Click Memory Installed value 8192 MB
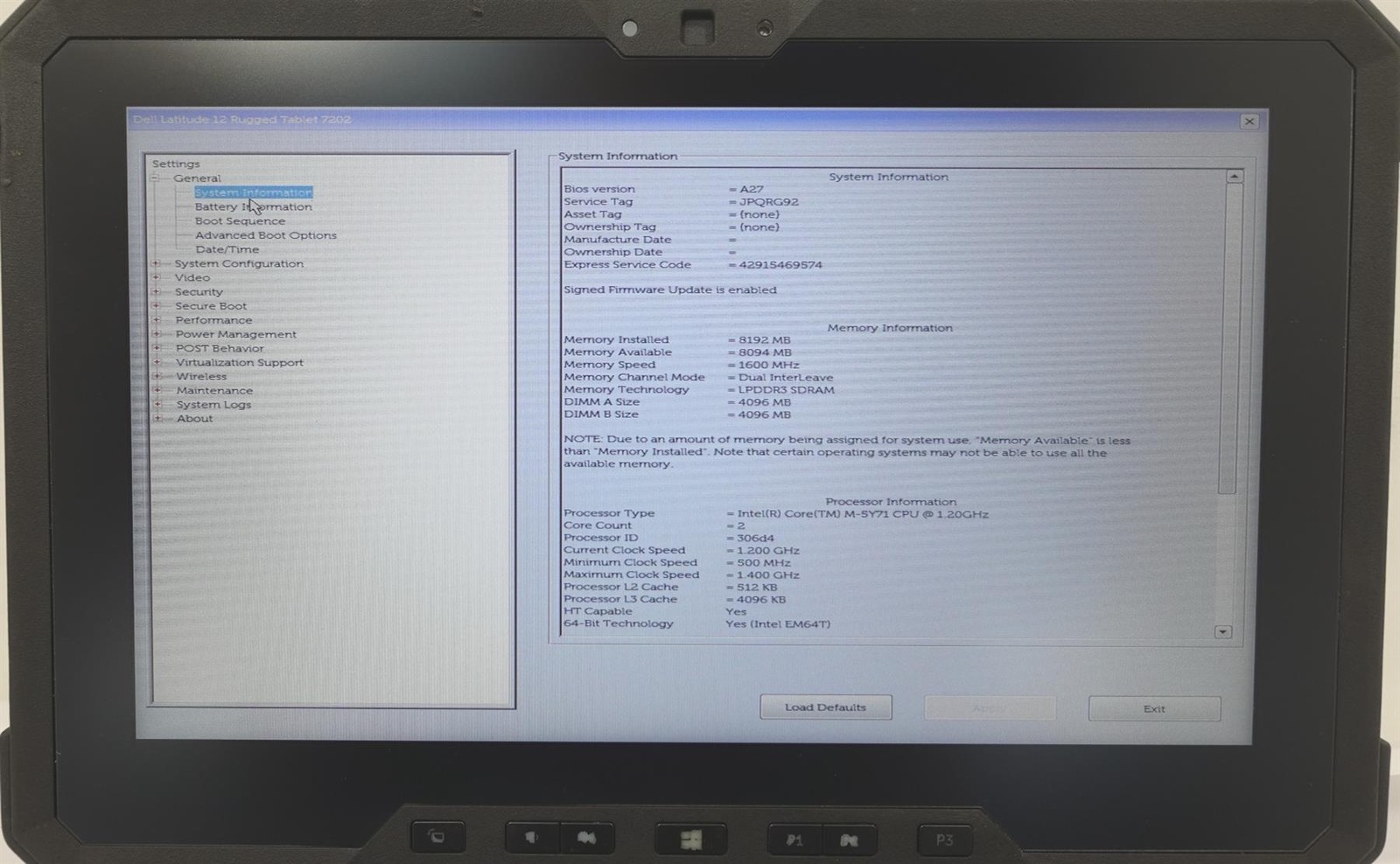1400x864 pixels. (x=764, y=340)
